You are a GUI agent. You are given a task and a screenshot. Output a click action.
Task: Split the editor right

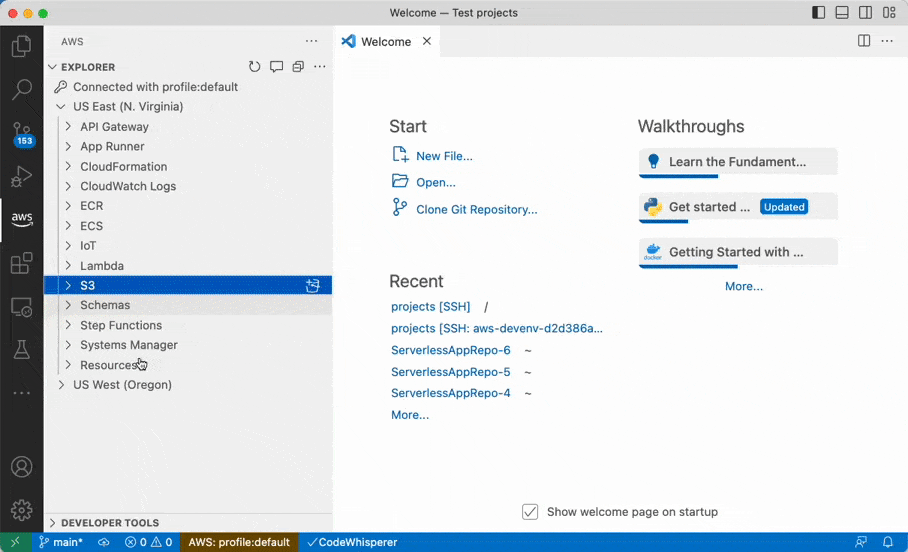pos(863,41)
